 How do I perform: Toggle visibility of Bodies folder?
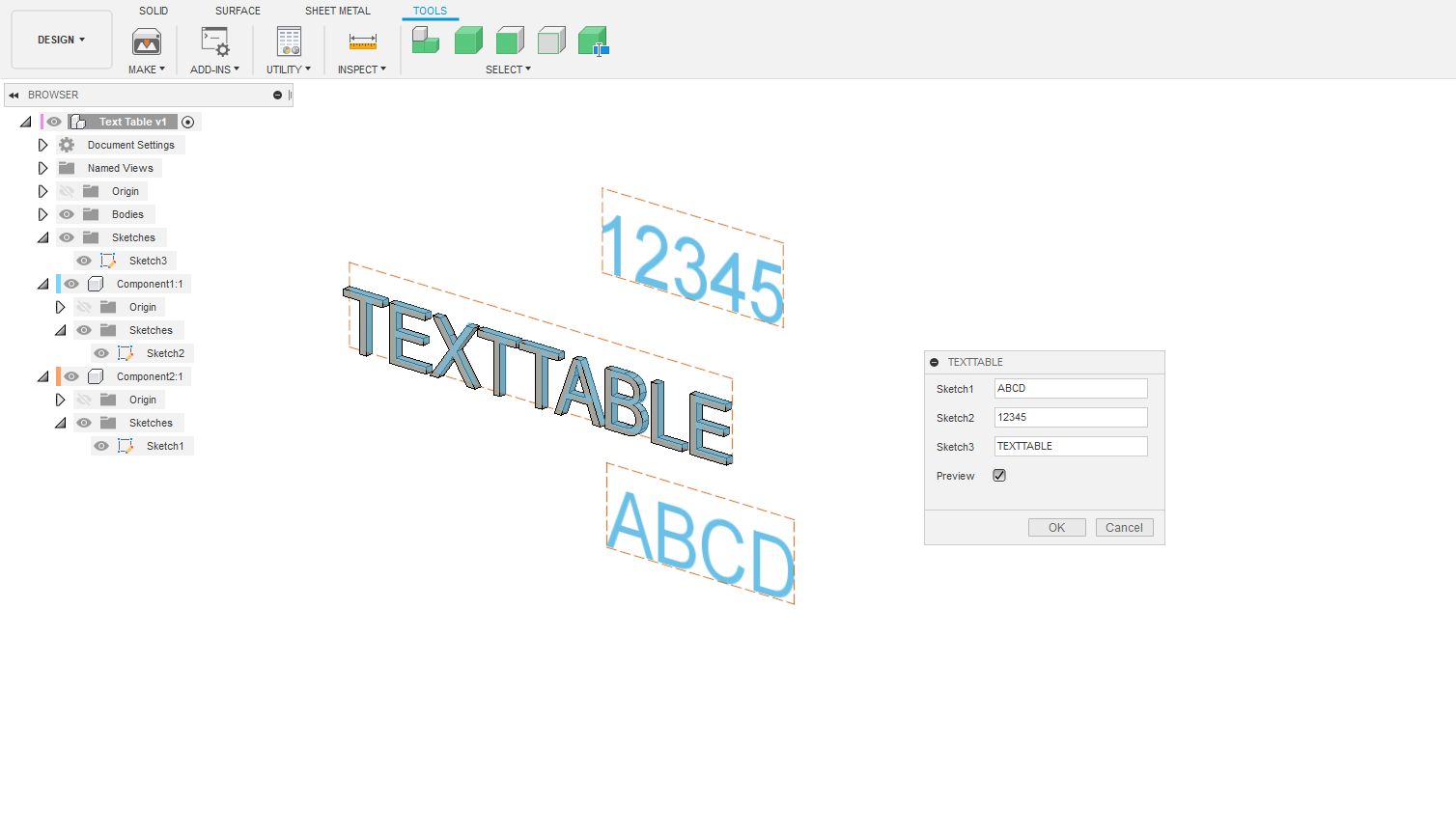click(67, 214)
